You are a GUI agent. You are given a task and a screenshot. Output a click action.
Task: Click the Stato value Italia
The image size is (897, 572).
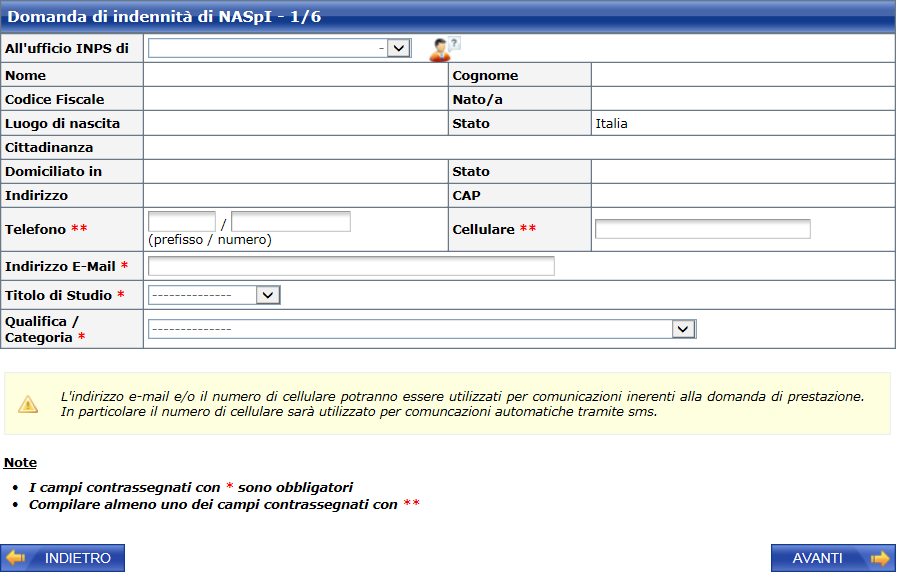click(x=612, y=124)
